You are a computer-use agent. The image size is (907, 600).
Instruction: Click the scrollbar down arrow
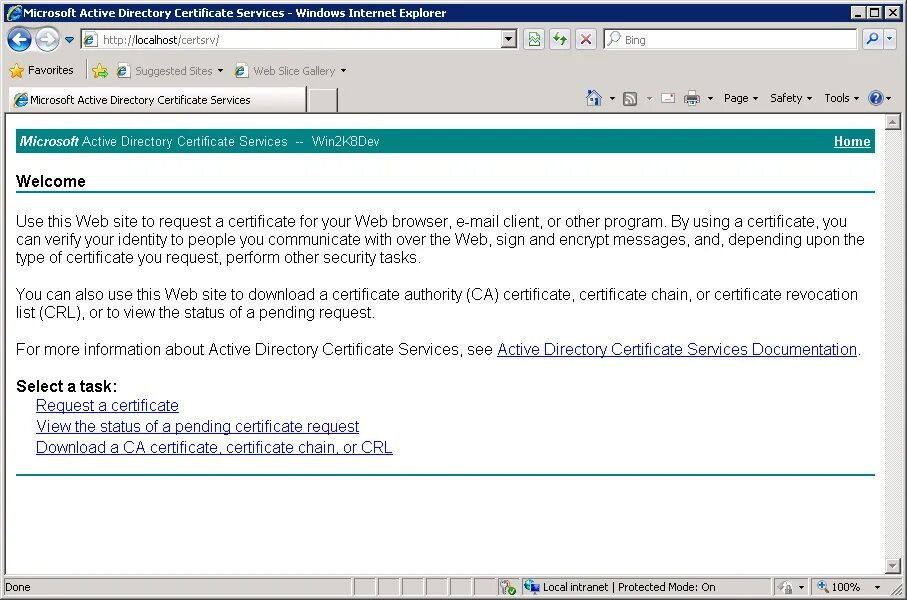tap(893, 566)
